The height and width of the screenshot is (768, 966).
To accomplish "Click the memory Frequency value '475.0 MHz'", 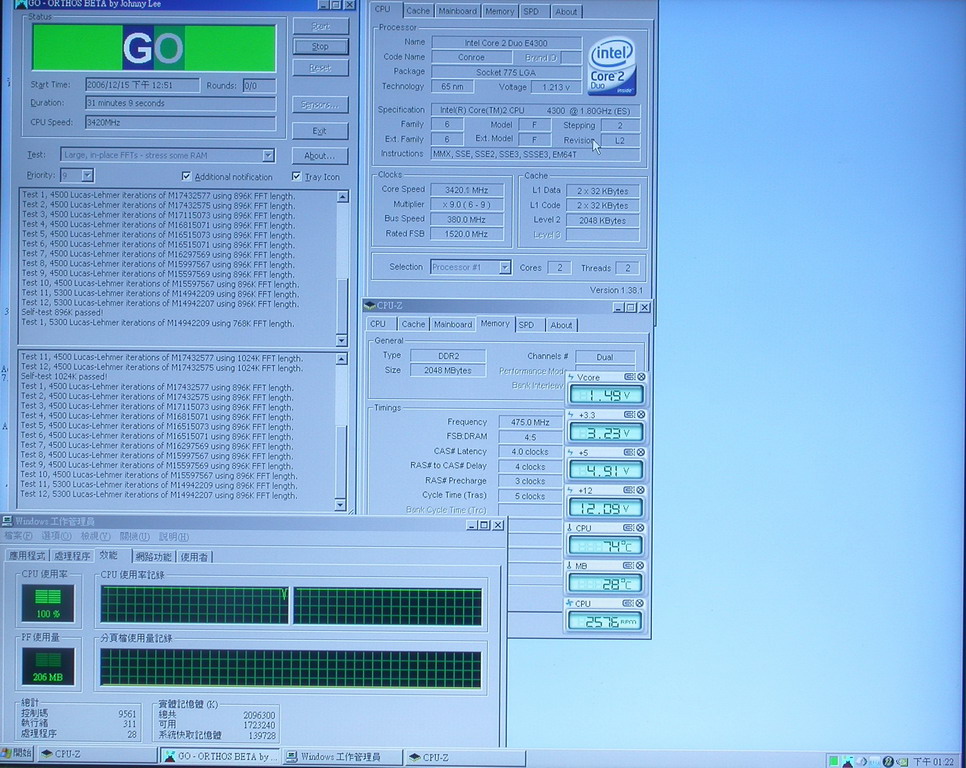I will click(530, 422).
